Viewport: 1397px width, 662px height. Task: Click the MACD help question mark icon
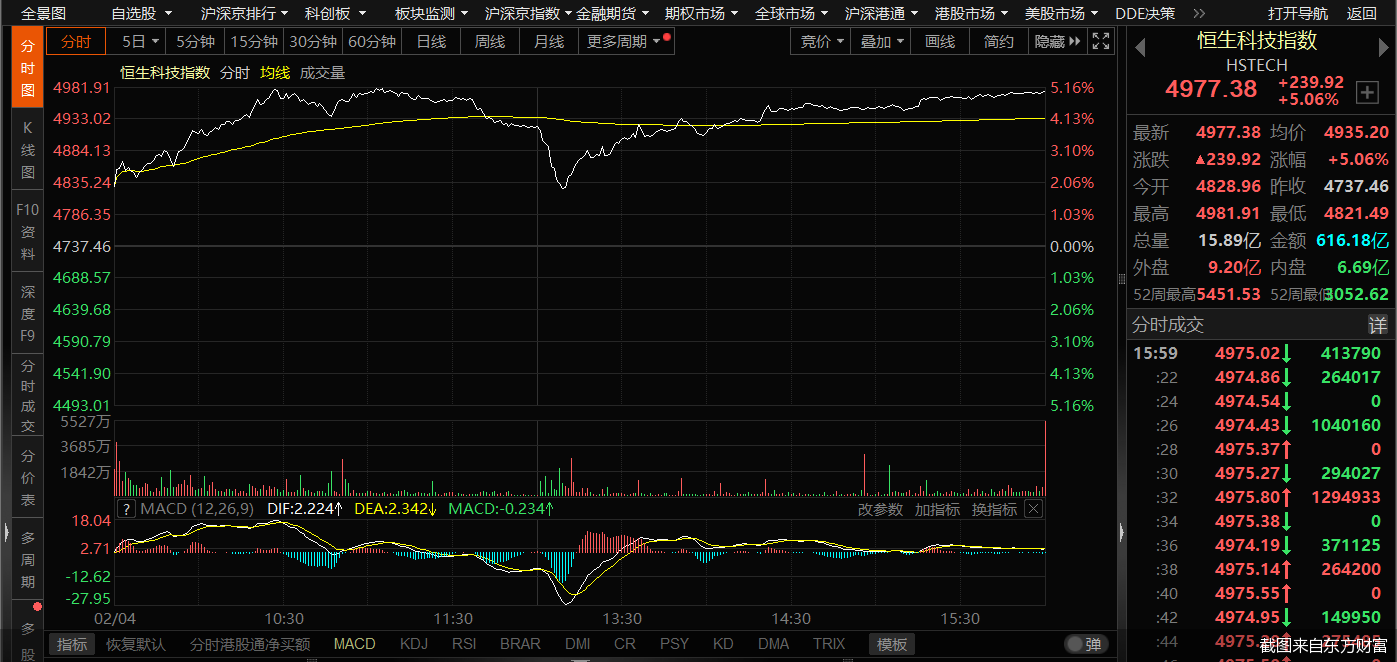[x=126, y=509]
